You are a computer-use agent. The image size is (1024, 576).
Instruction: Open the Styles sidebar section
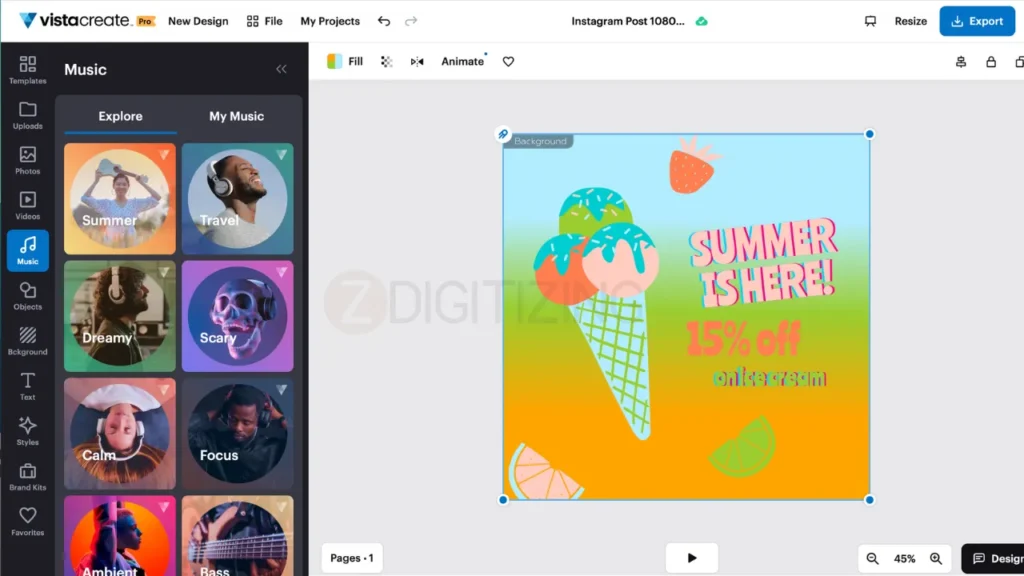(x=27, y=431)
